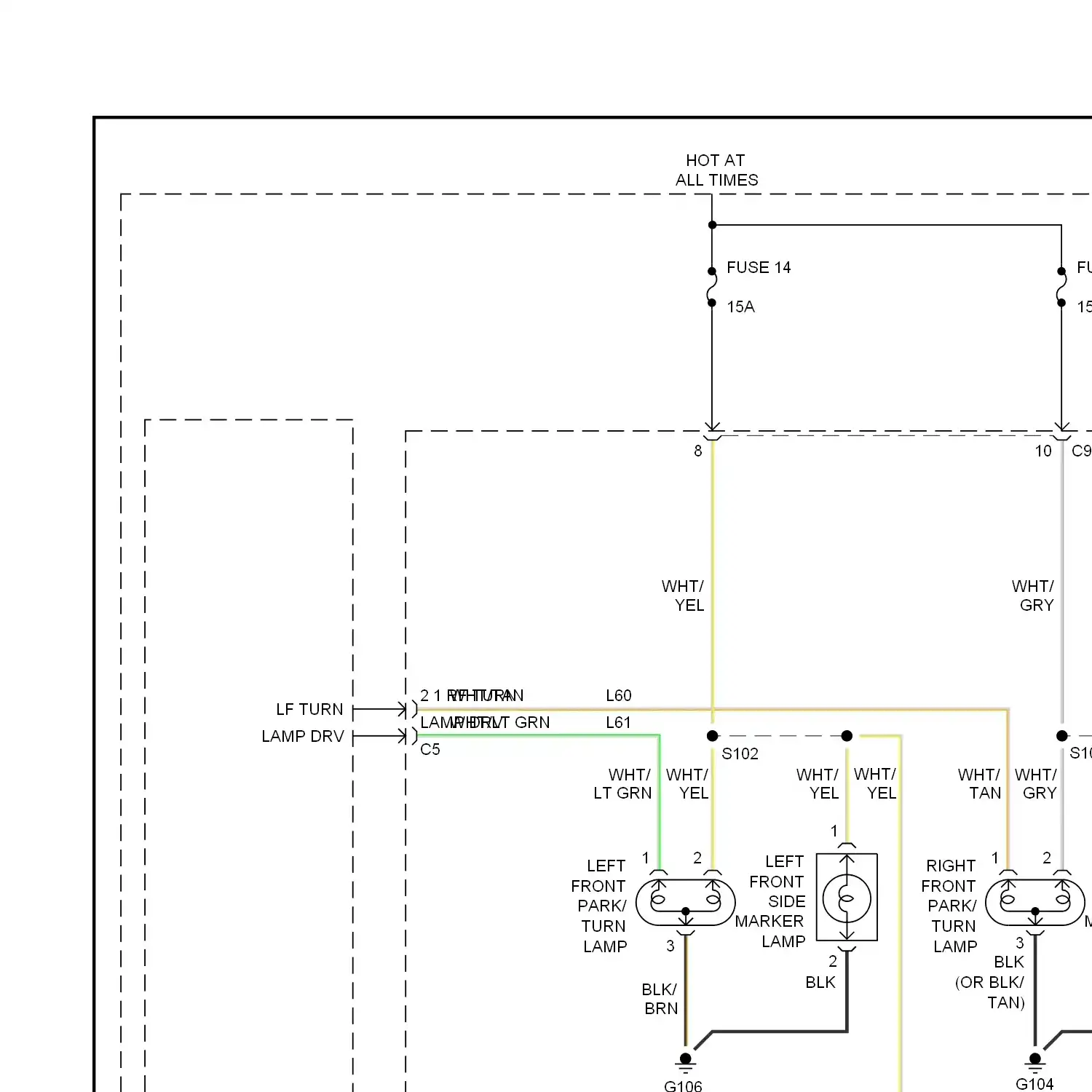
Task: Select the LEFT FRONT PARK/TURN LAMP label
Action: [599, 906]
